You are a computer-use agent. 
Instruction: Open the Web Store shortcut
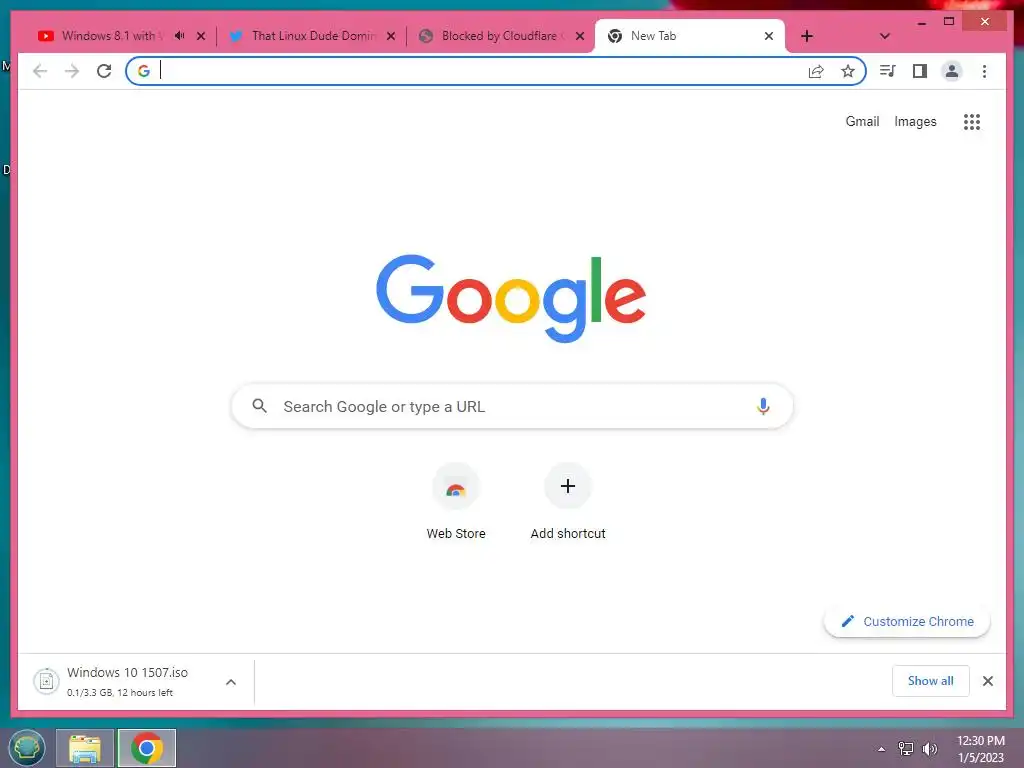pos(456,502)
